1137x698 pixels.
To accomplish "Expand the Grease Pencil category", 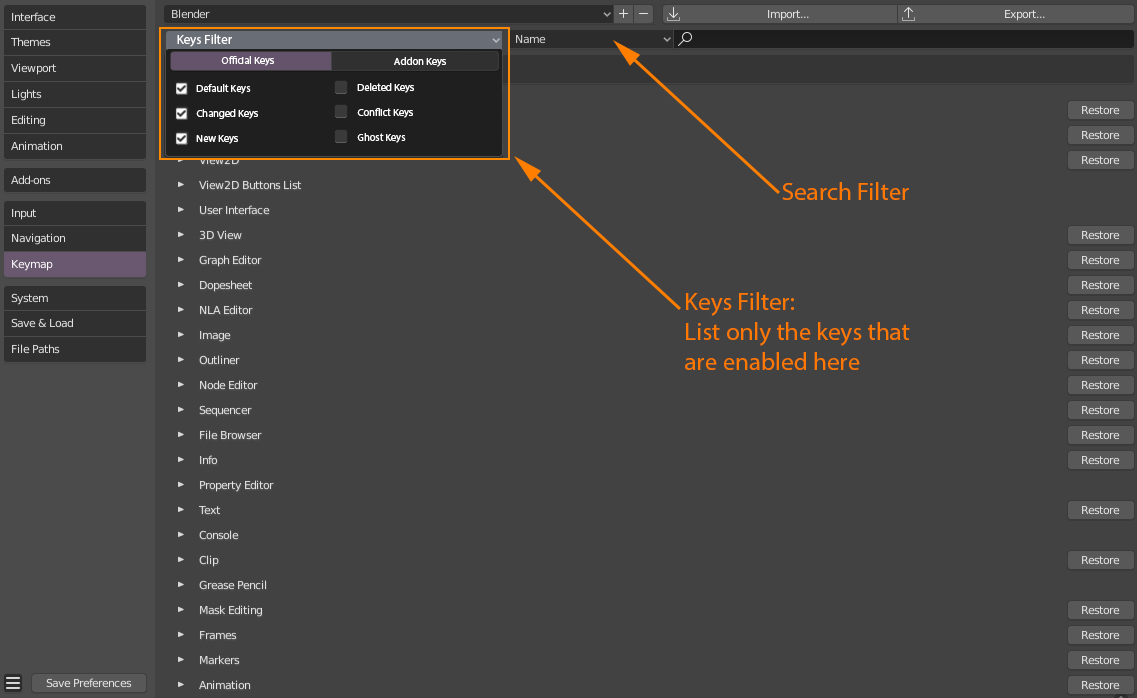I will point(181,585).
